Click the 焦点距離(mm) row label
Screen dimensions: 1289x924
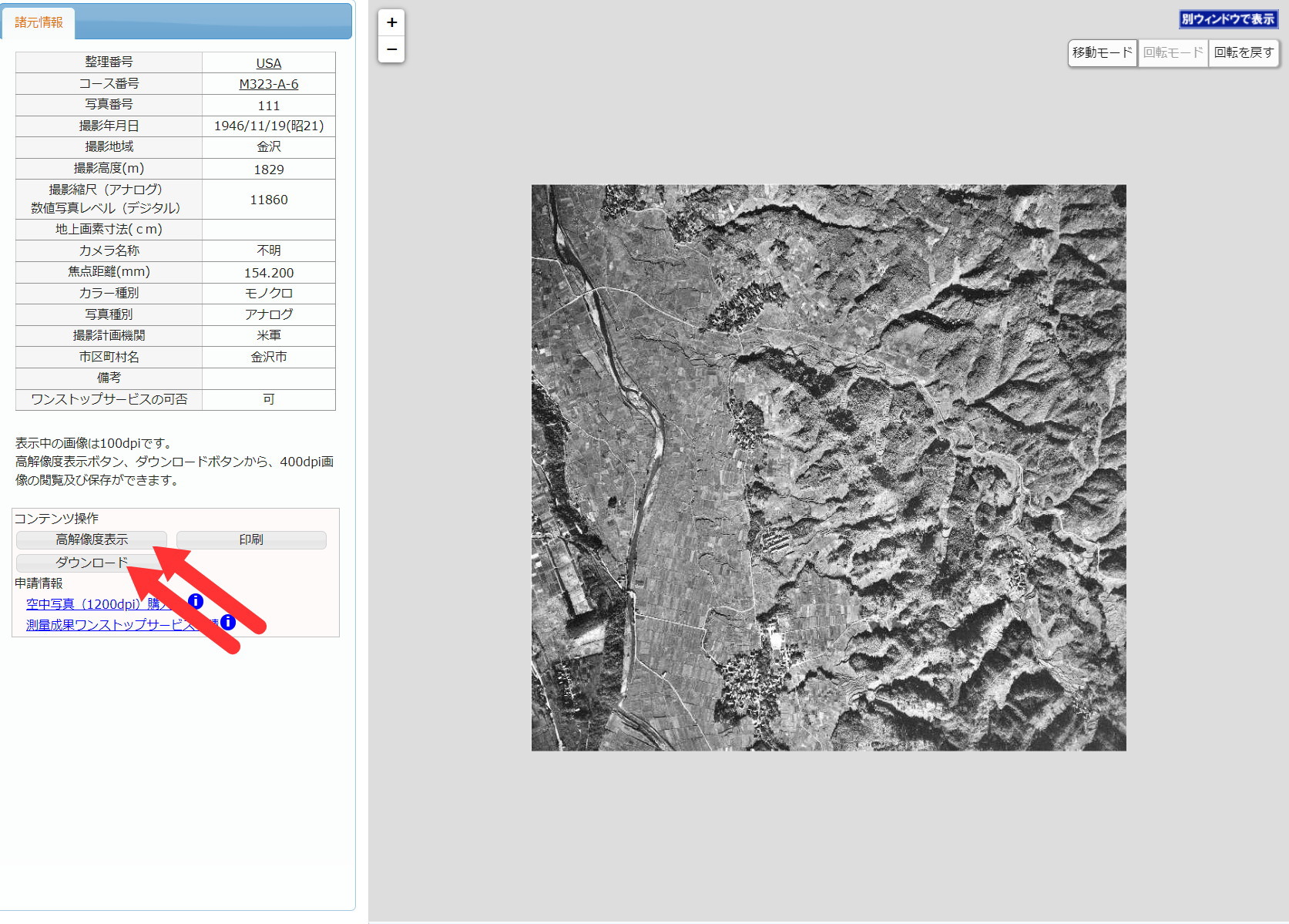(109, 271)
